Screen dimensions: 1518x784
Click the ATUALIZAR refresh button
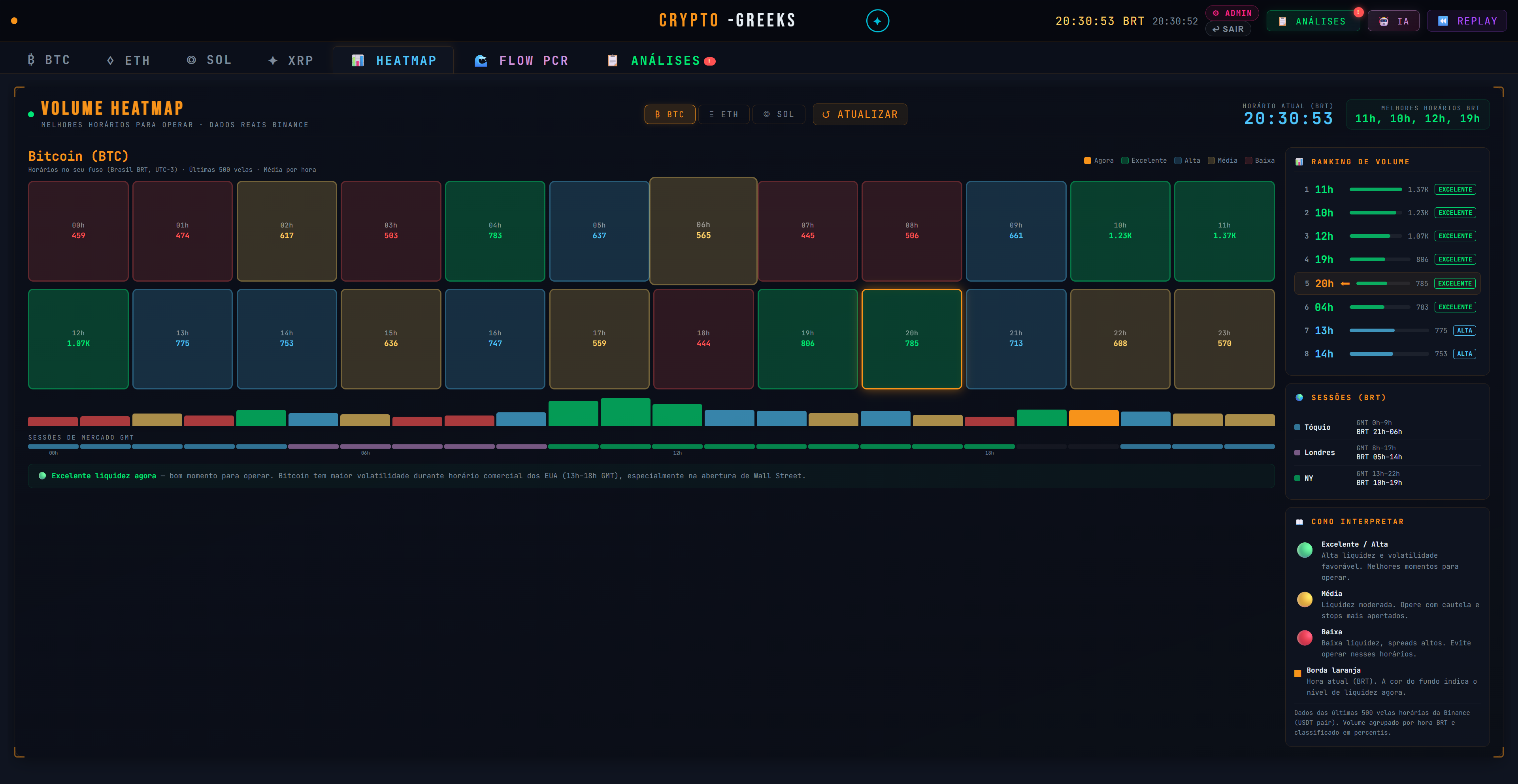[860, 114]
